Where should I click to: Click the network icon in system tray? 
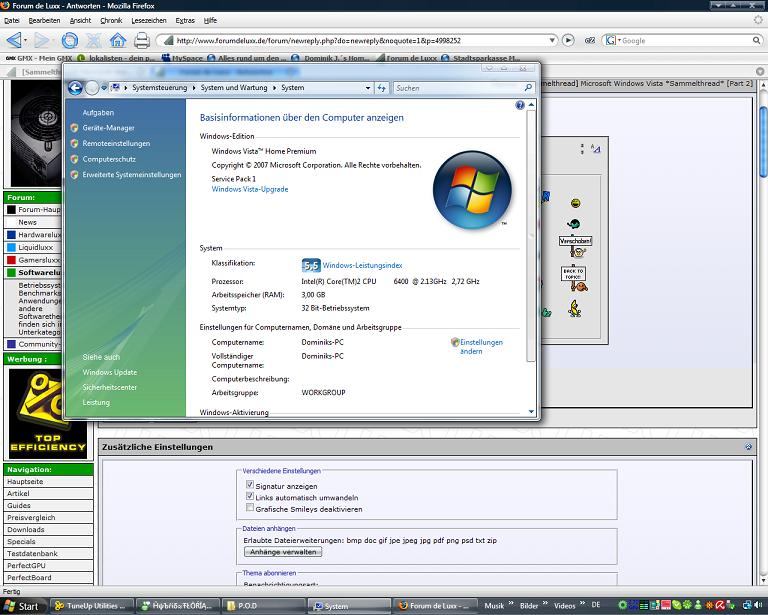coord(747,605)
